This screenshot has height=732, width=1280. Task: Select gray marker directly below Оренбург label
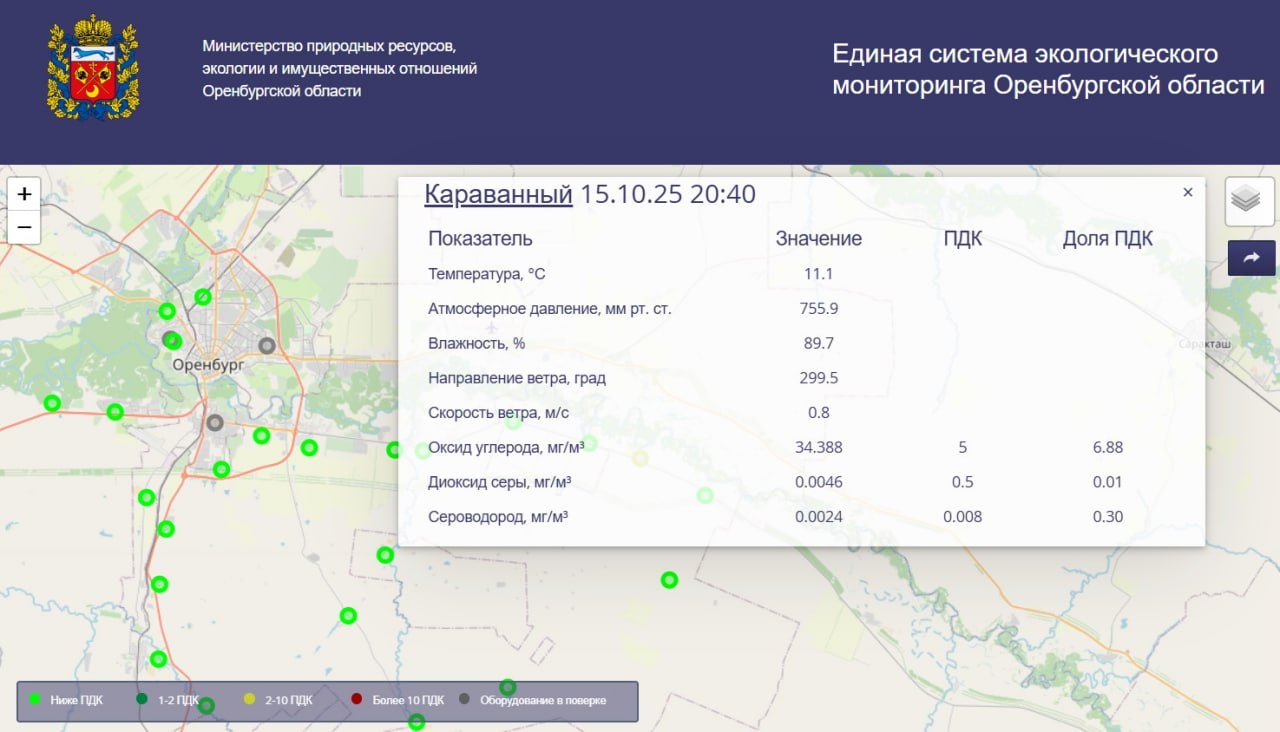(x=215, y=423)
